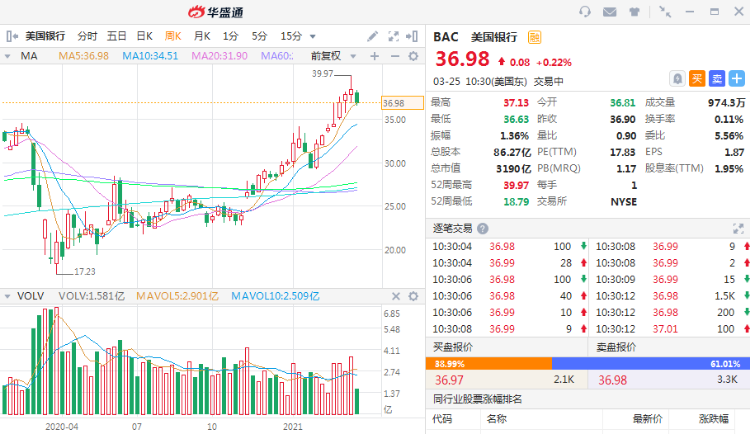
Task: Collapse the left sidebar panel
Action: tap(10, 36)
